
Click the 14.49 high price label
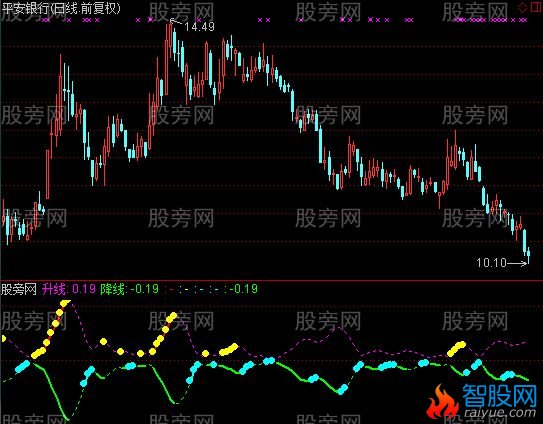(x=199, y=26)
